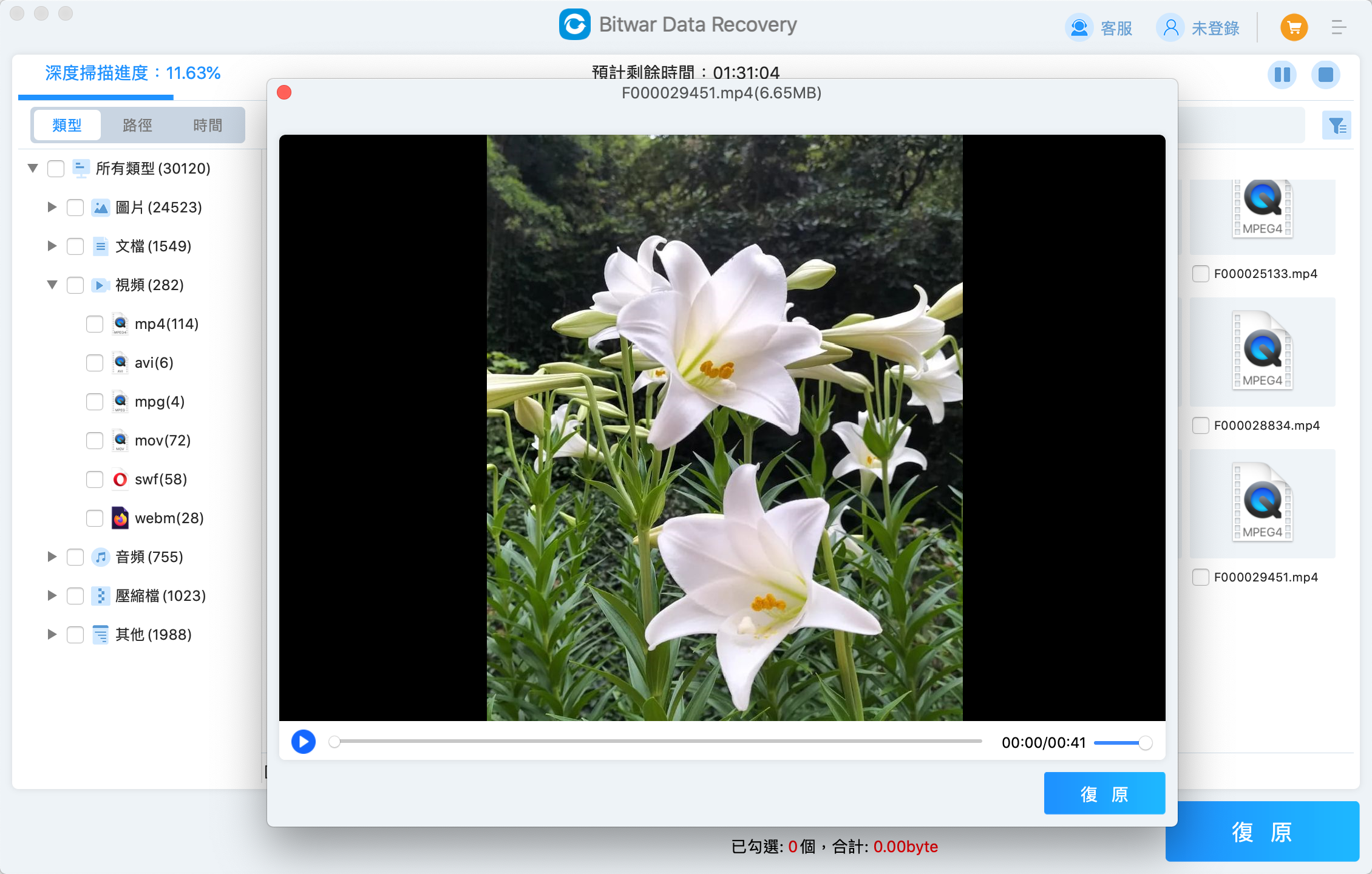Check the mp4(114) checkbox
The width and height of the screenshot is (1372, 874).
pos(95,324)
